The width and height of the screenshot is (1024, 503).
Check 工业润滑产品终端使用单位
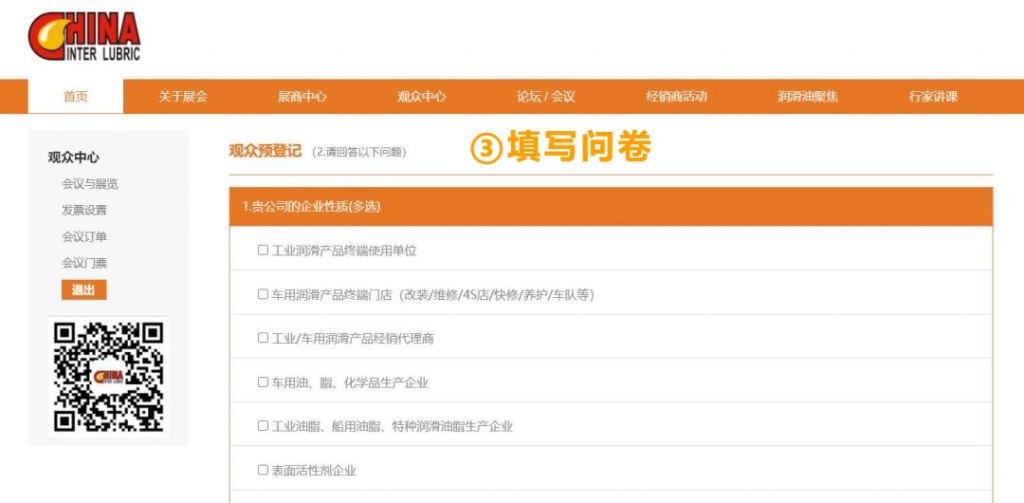(x=263, y=250)
